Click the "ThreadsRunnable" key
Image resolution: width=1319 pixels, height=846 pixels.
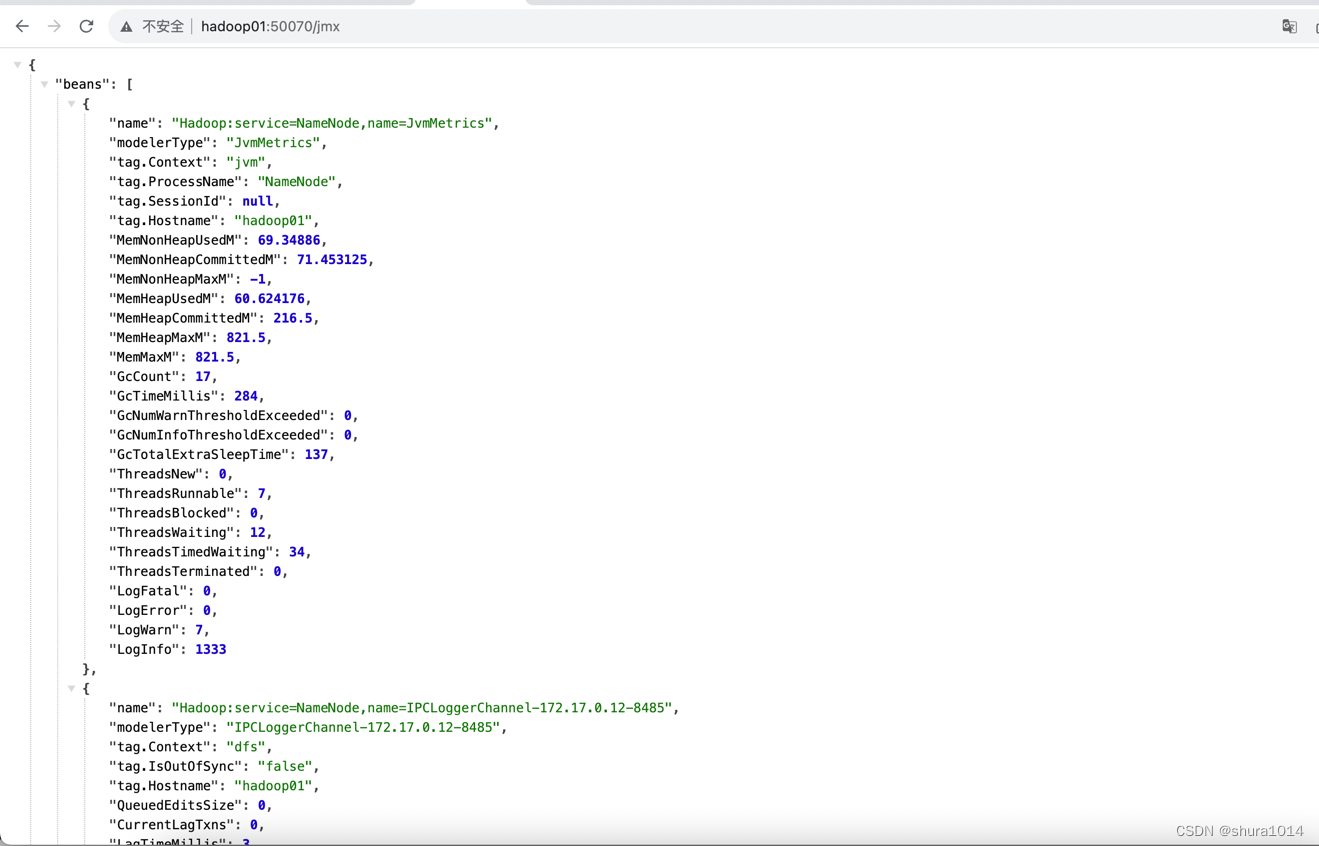pos(175,494)
